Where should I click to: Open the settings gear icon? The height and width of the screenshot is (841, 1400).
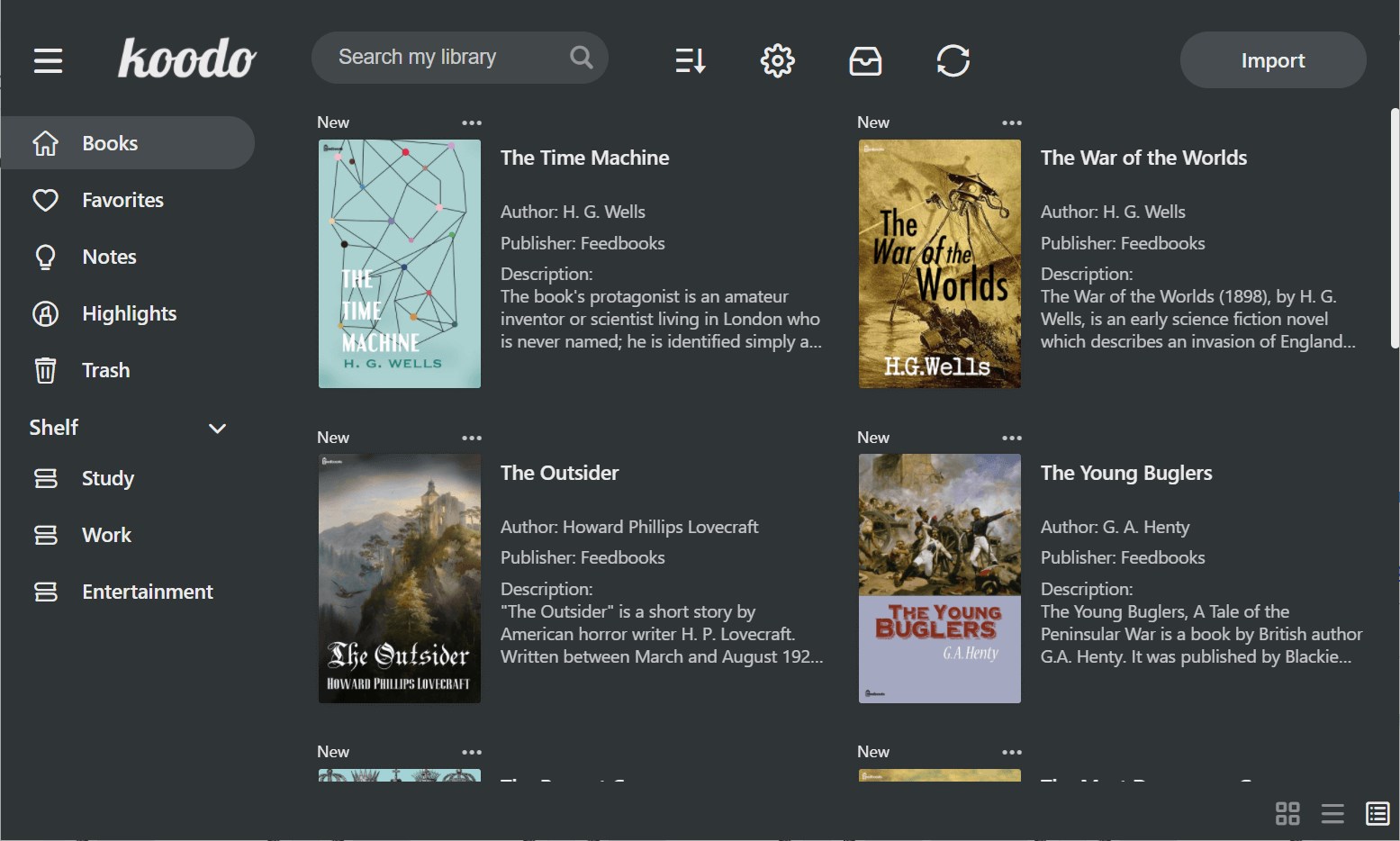coord(777,60)
